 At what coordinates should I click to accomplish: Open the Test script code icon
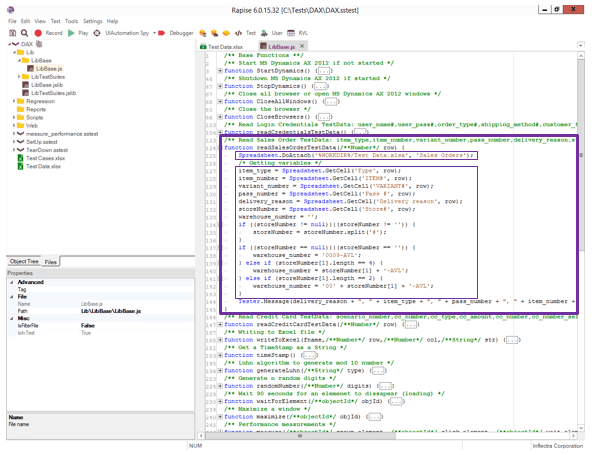[x=238, y=33]
